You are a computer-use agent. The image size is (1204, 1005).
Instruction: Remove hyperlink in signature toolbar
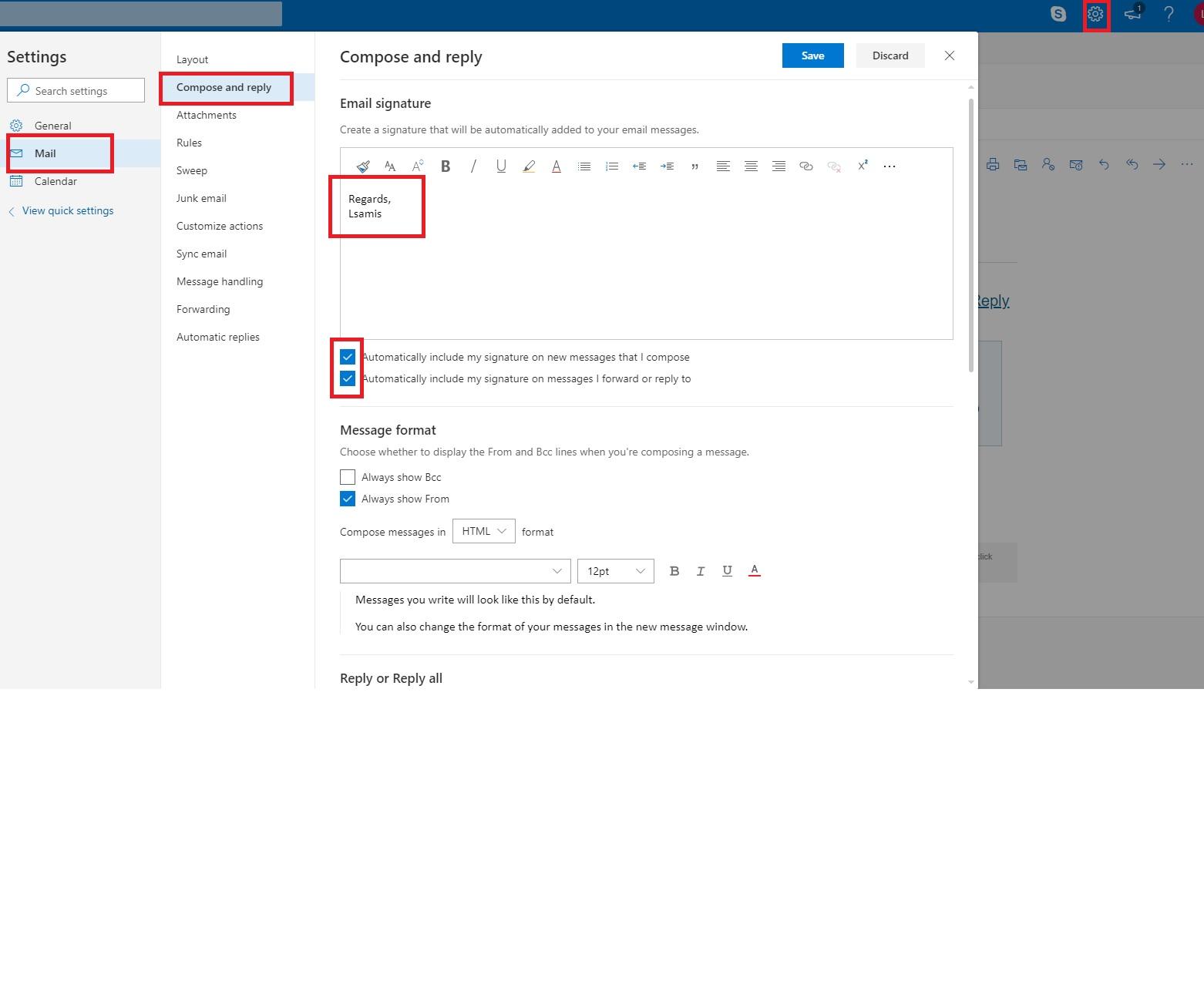point(834,166)
